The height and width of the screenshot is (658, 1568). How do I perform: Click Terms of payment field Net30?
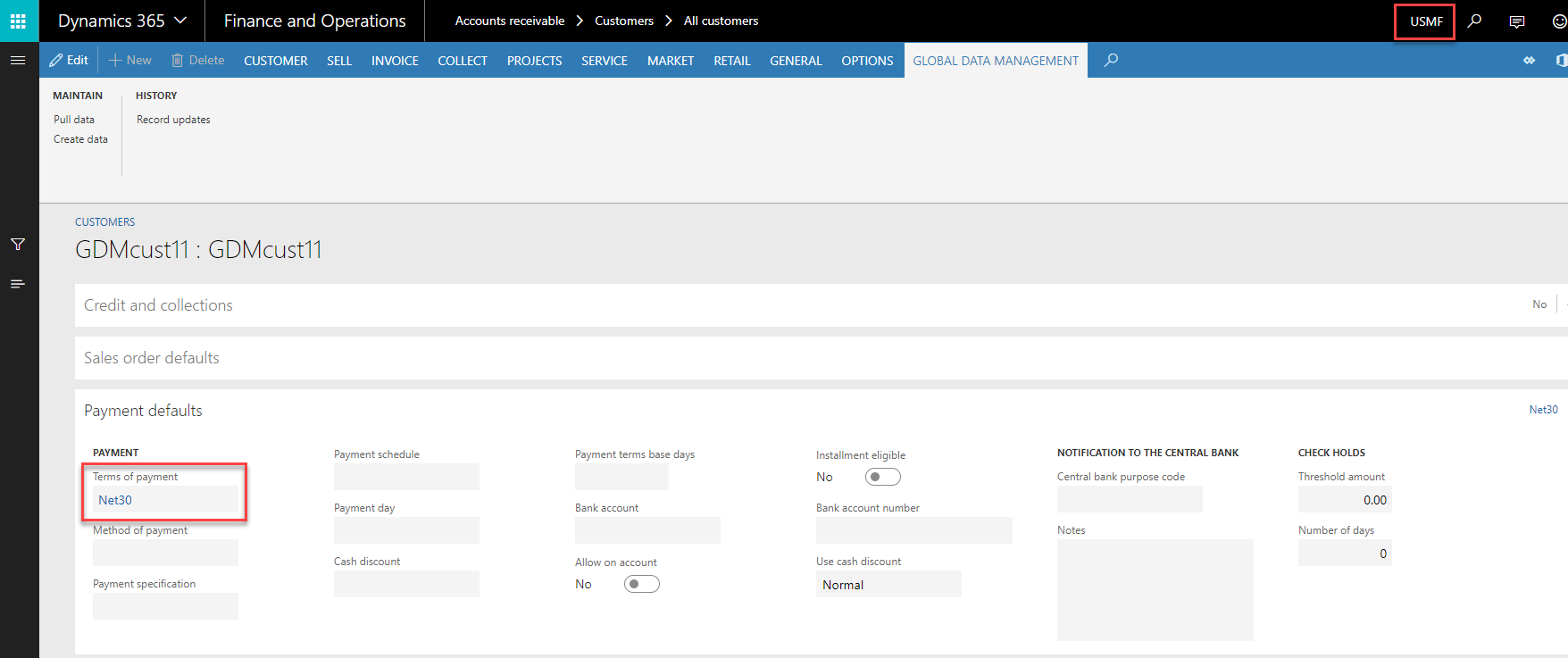[165, 500]
